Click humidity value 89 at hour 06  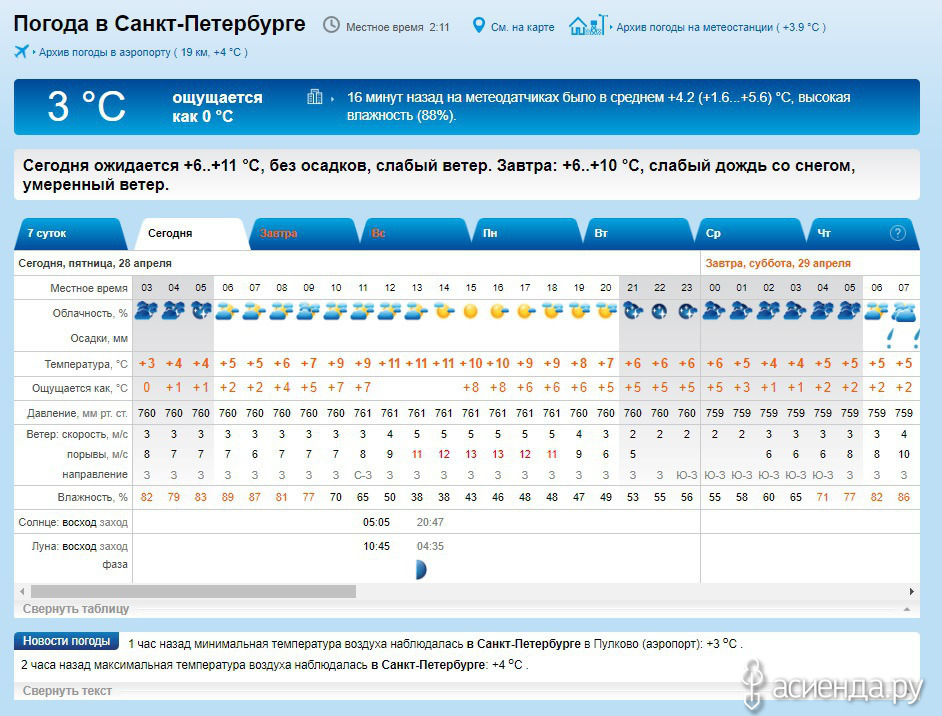click(228, 497)
